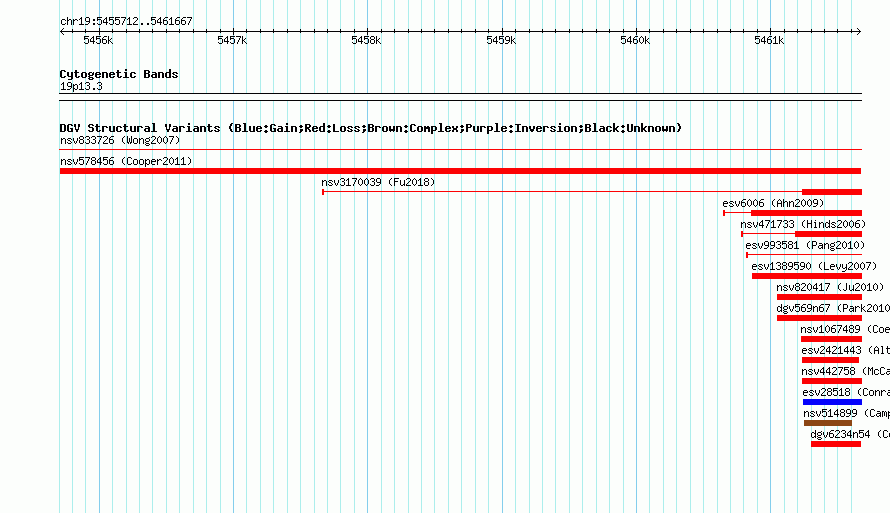Click the nsv820417 red loss bar

pos(819,297)
